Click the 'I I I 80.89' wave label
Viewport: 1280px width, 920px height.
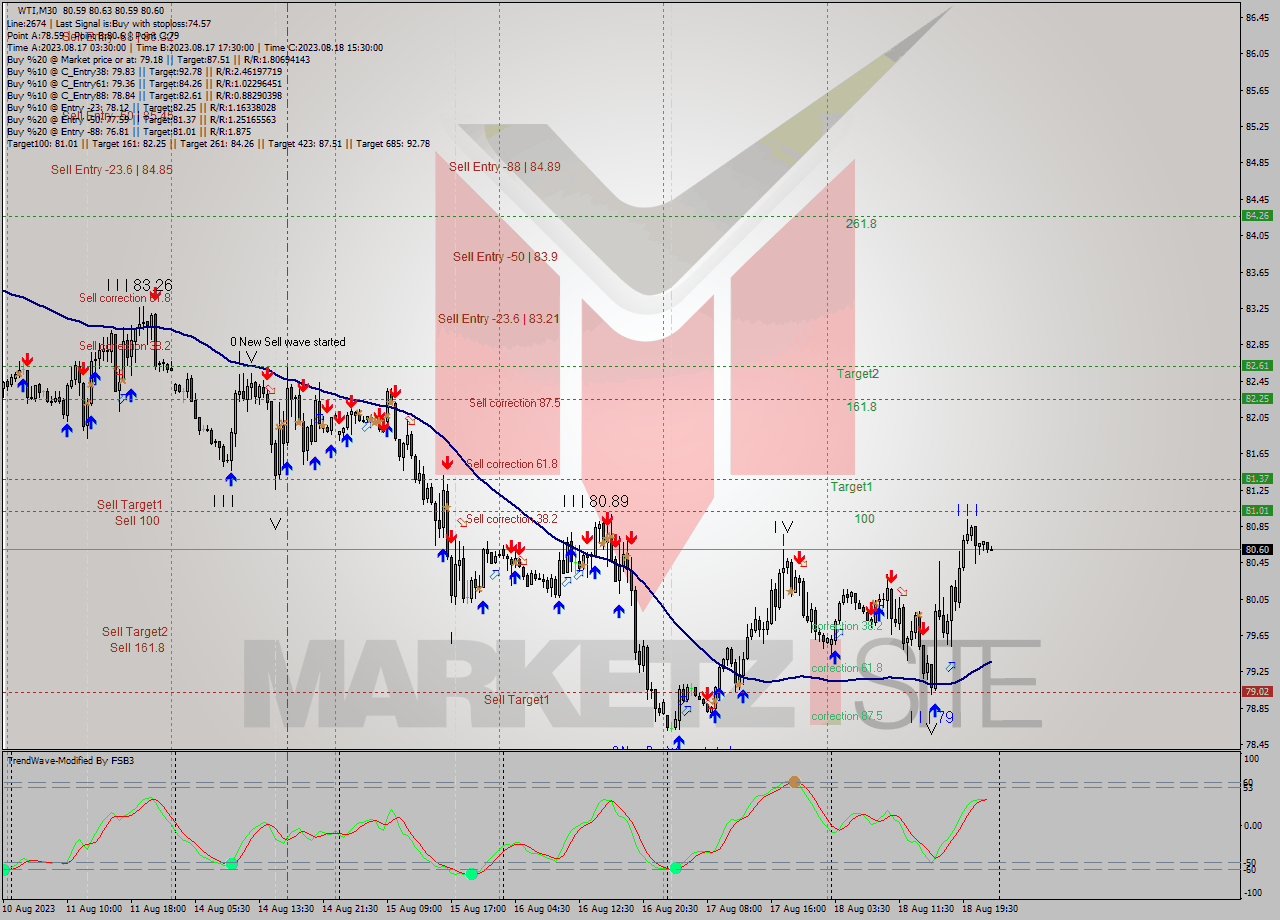(596, 501)
